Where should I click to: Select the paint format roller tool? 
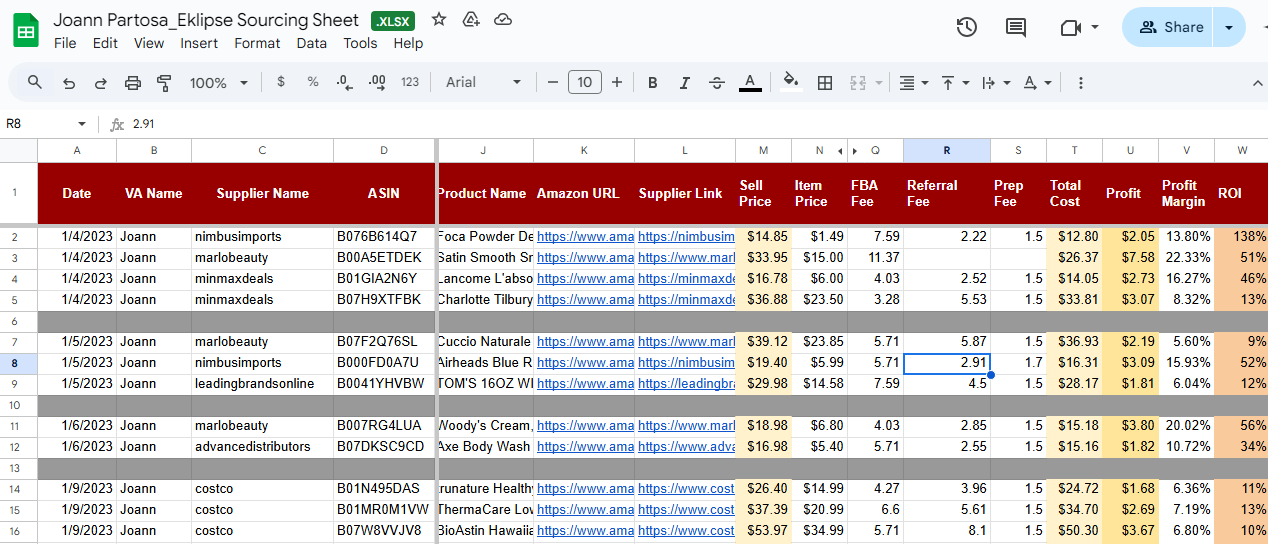pyautogui.click(x=165, y=83)
